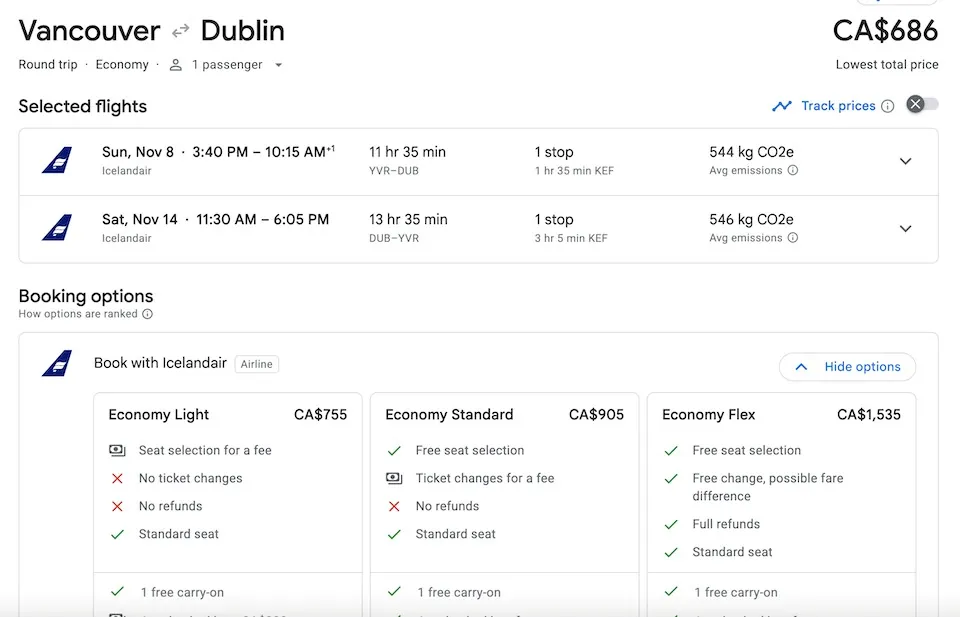
Task: Click red X beside No ticket changes
Action: 117,479
